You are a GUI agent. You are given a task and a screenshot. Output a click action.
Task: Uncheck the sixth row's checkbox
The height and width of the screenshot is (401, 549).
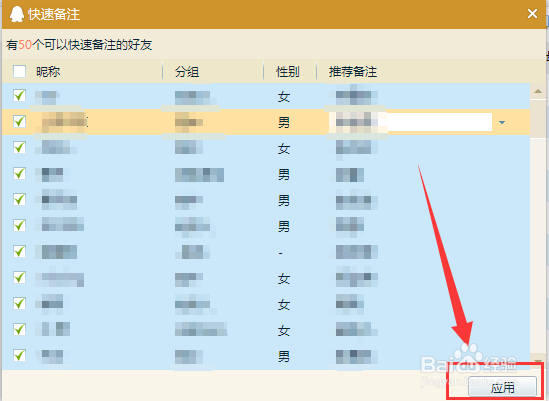19,226
